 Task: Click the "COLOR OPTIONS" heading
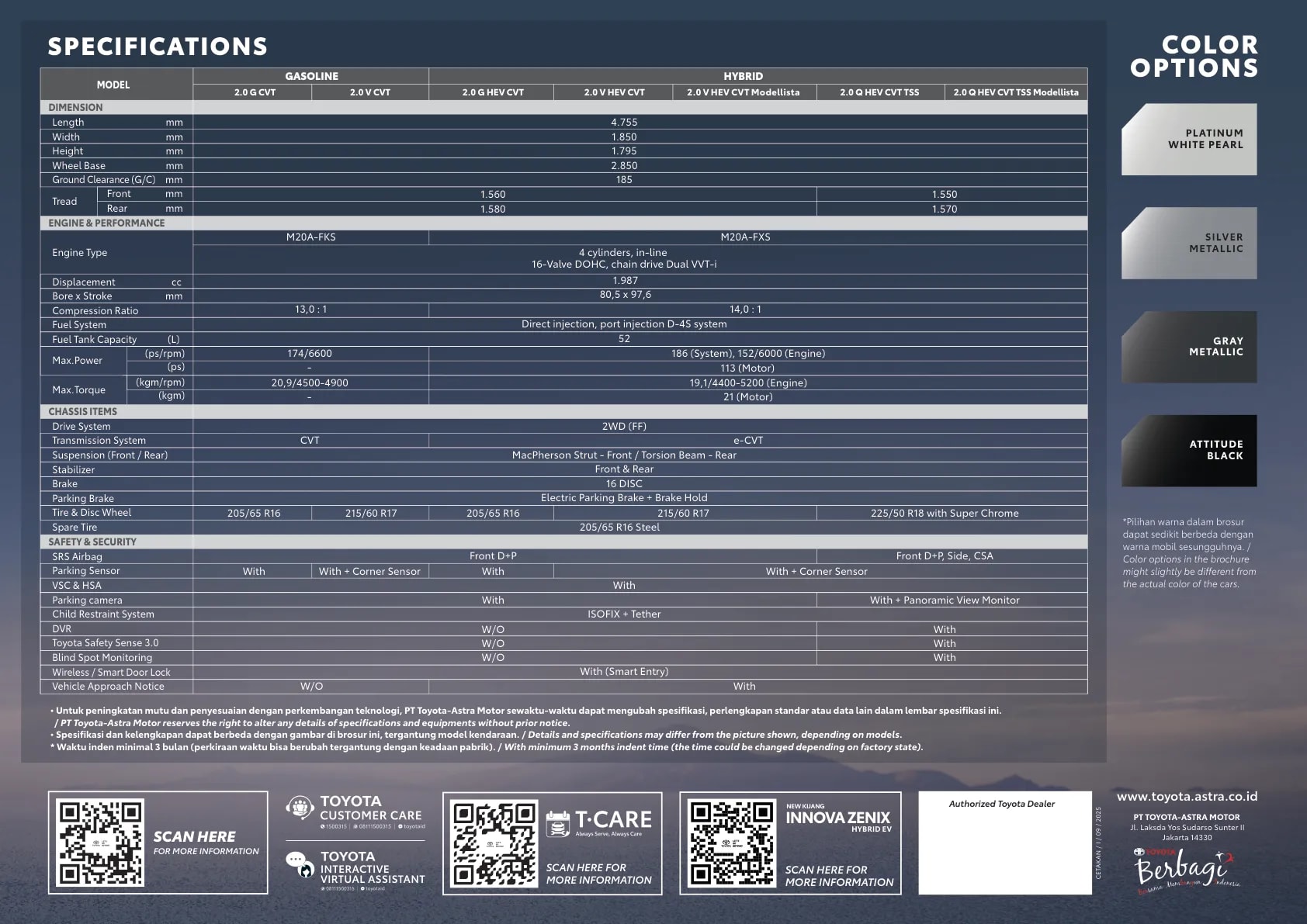1194,57
